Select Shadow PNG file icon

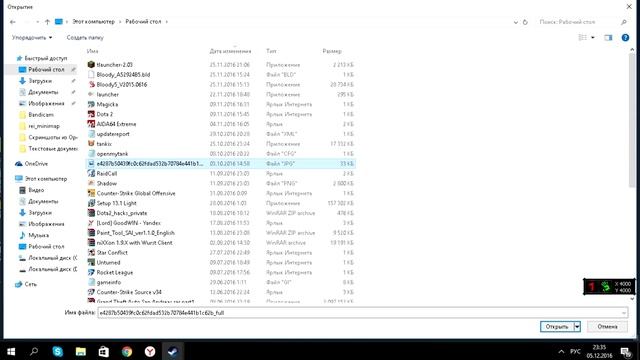pos(91,183)
